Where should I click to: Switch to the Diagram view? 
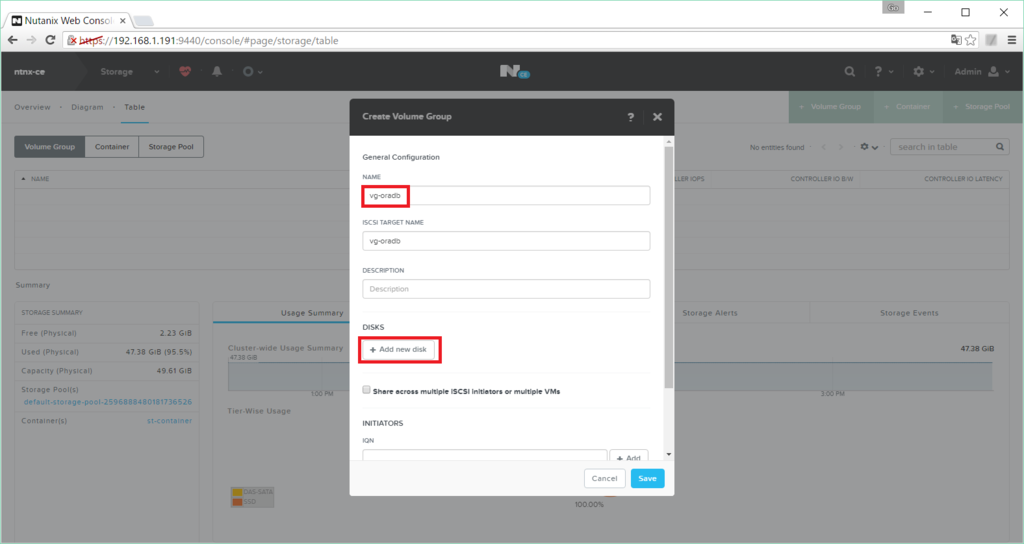[x=87, y=107]
